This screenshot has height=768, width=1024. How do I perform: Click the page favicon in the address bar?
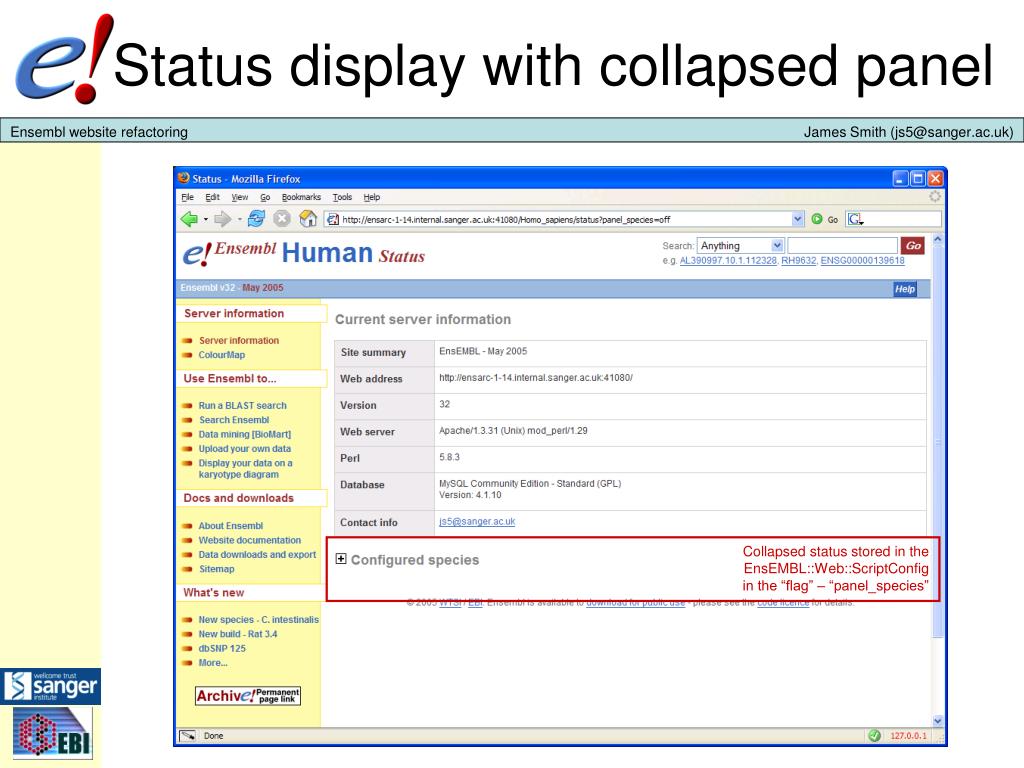[x=332, y=219]
